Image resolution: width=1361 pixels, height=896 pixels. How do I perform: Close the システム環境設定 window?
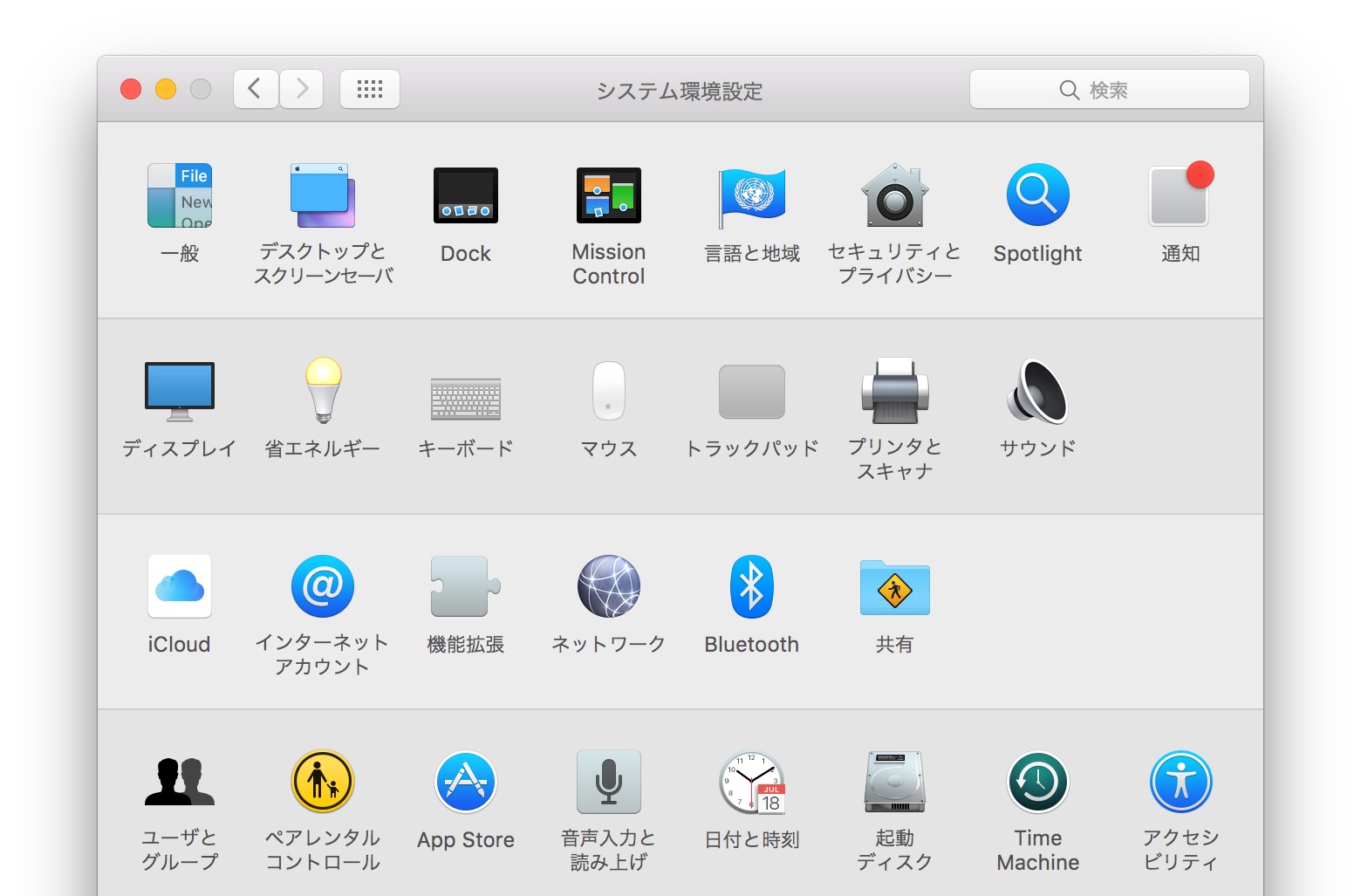131,89
